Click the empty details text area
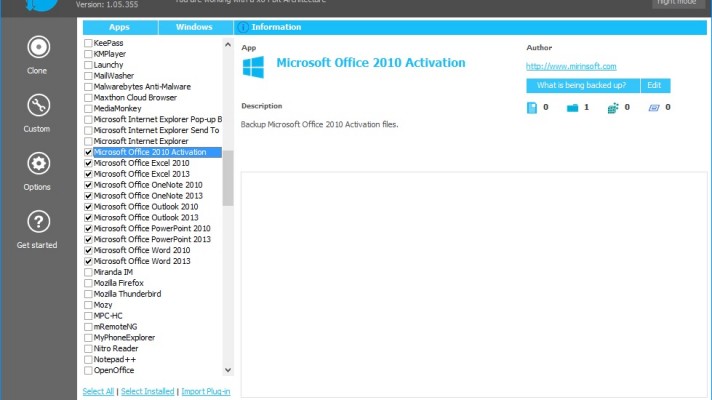The image size is (712, 400). [474, 284]
